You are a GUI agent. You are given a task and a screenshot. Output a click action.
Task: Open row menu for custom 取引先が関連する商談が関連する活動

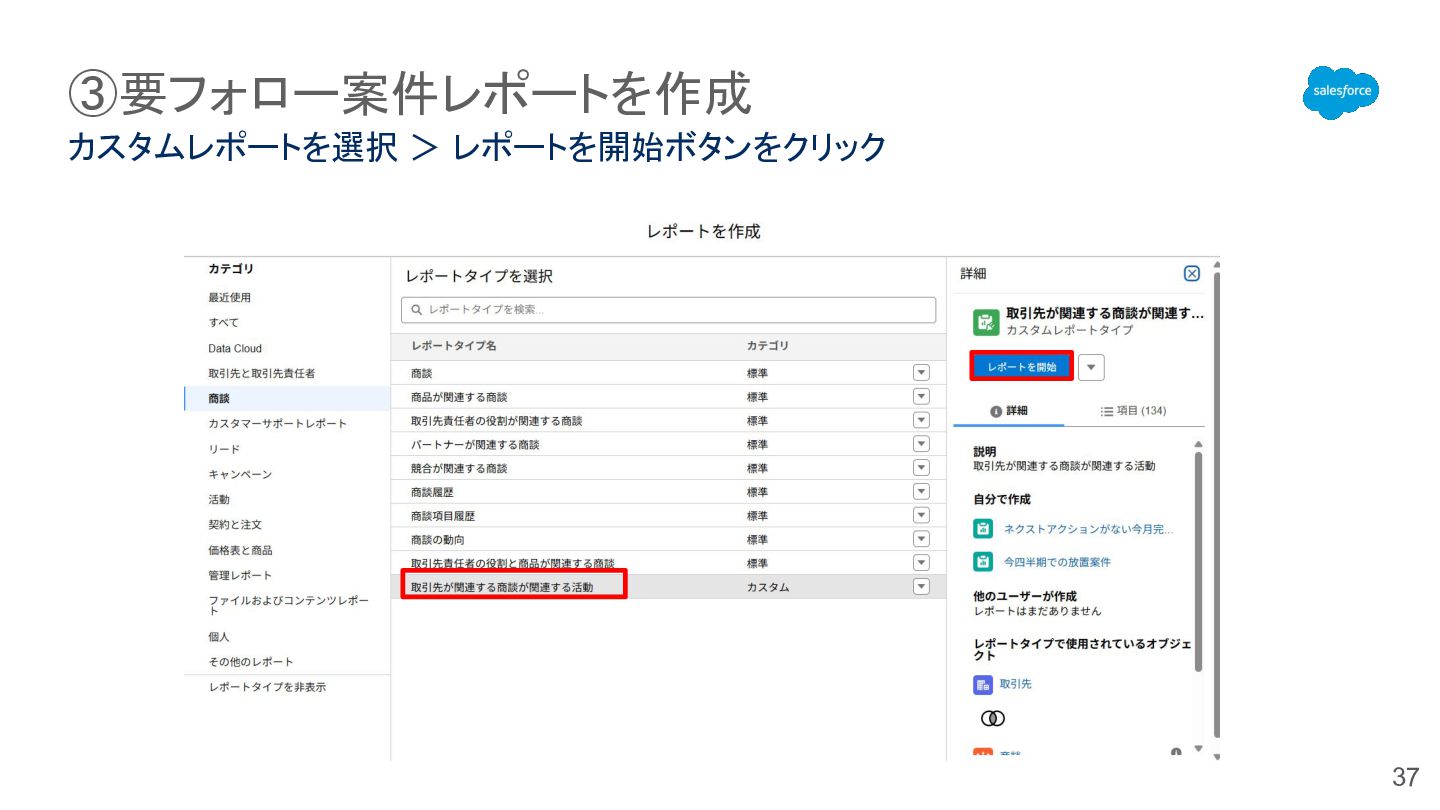pos(921,587)
